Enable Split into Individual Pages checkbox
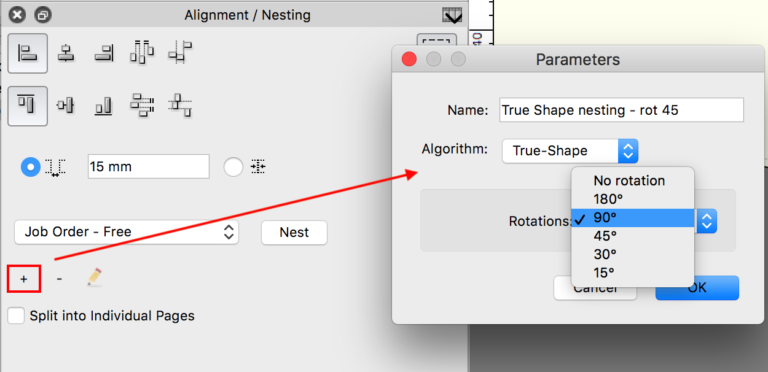Screen dimensions: 768x372 tap(16, 316)
